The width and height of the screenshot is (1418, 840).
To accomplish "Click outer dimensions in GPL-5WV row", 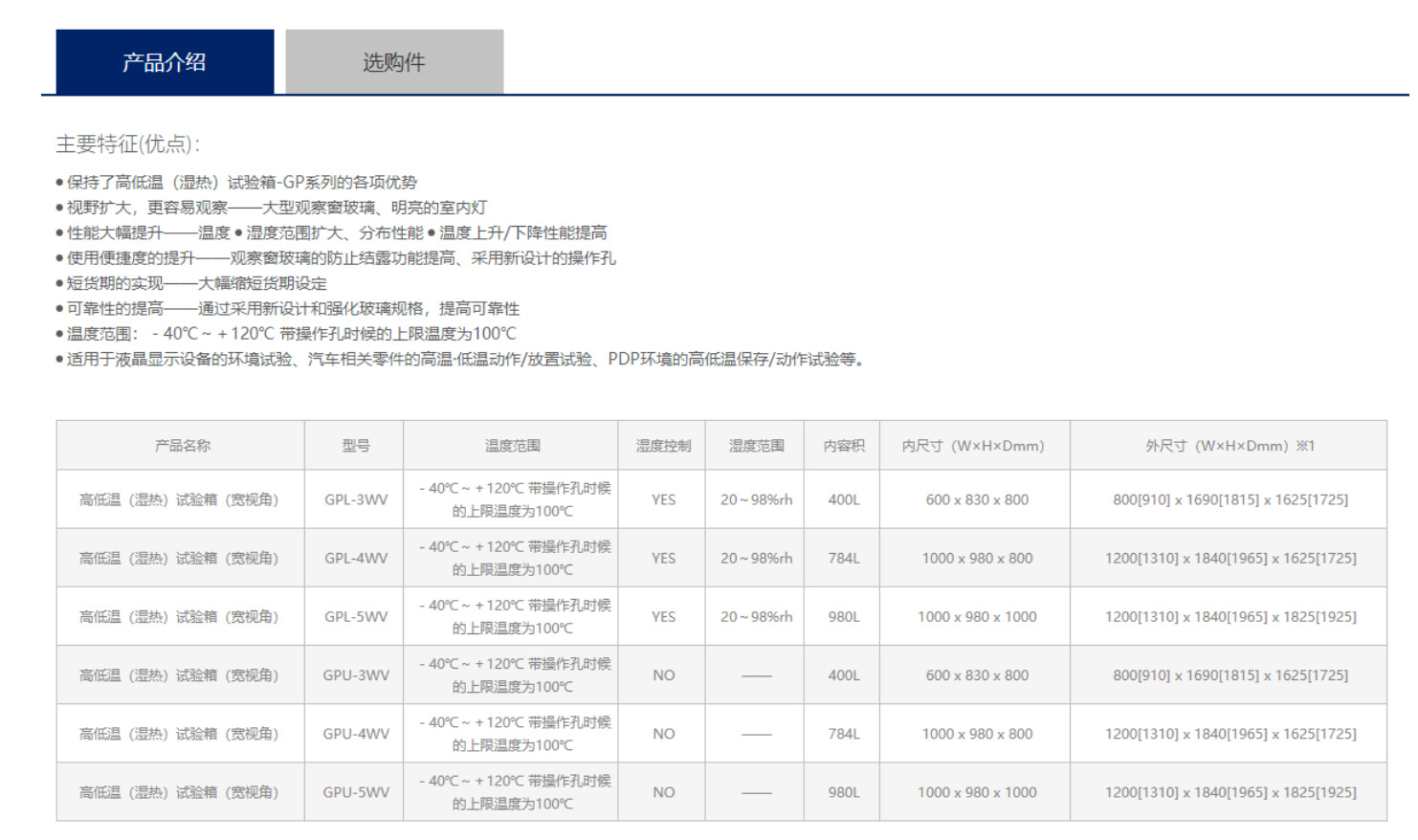I will click(x=1230, y=617).
